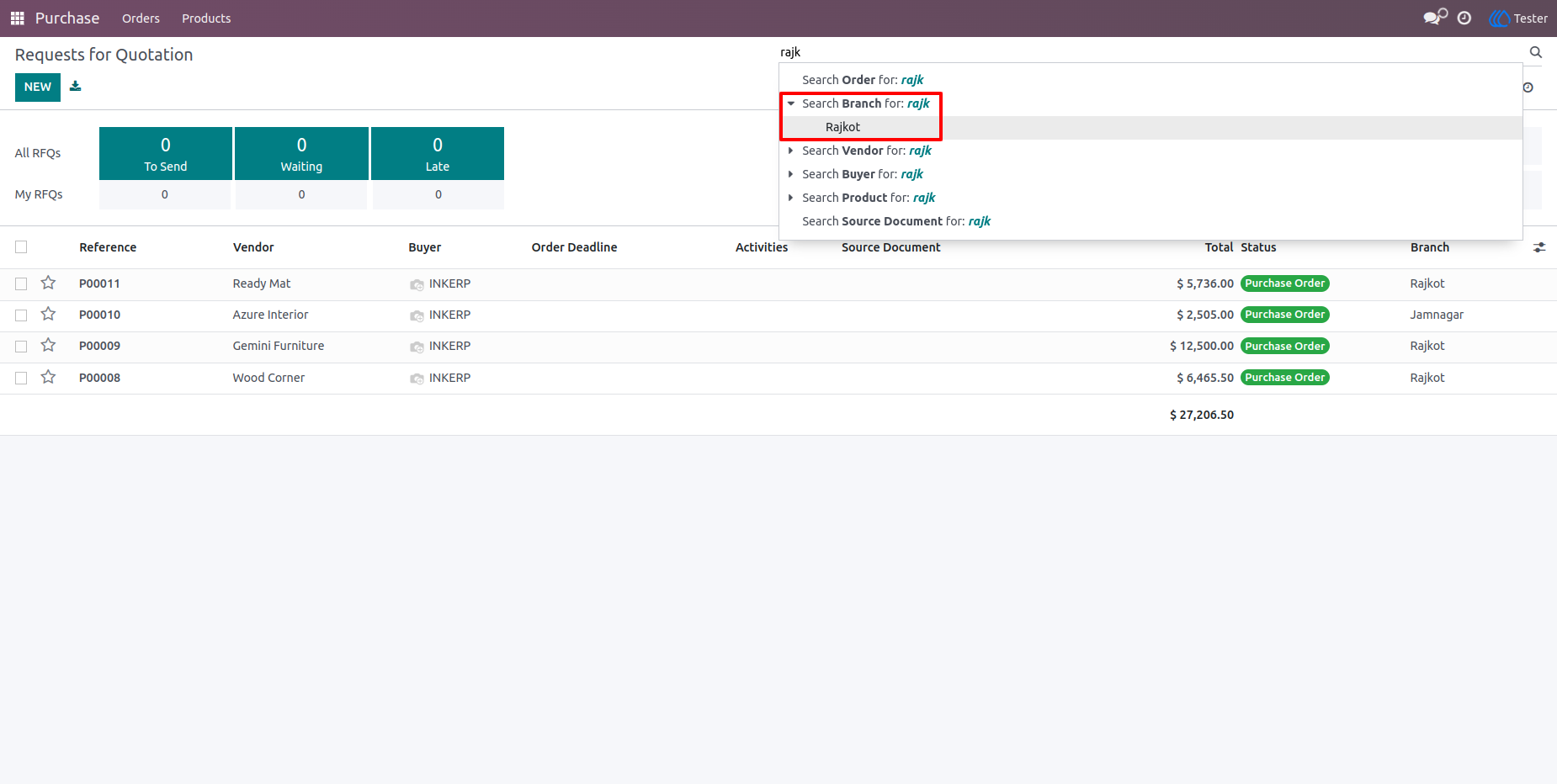The height and width of the screenshot is (784, 1557).
Task: Sort by Reference column header
Action: tap(108, 247)
